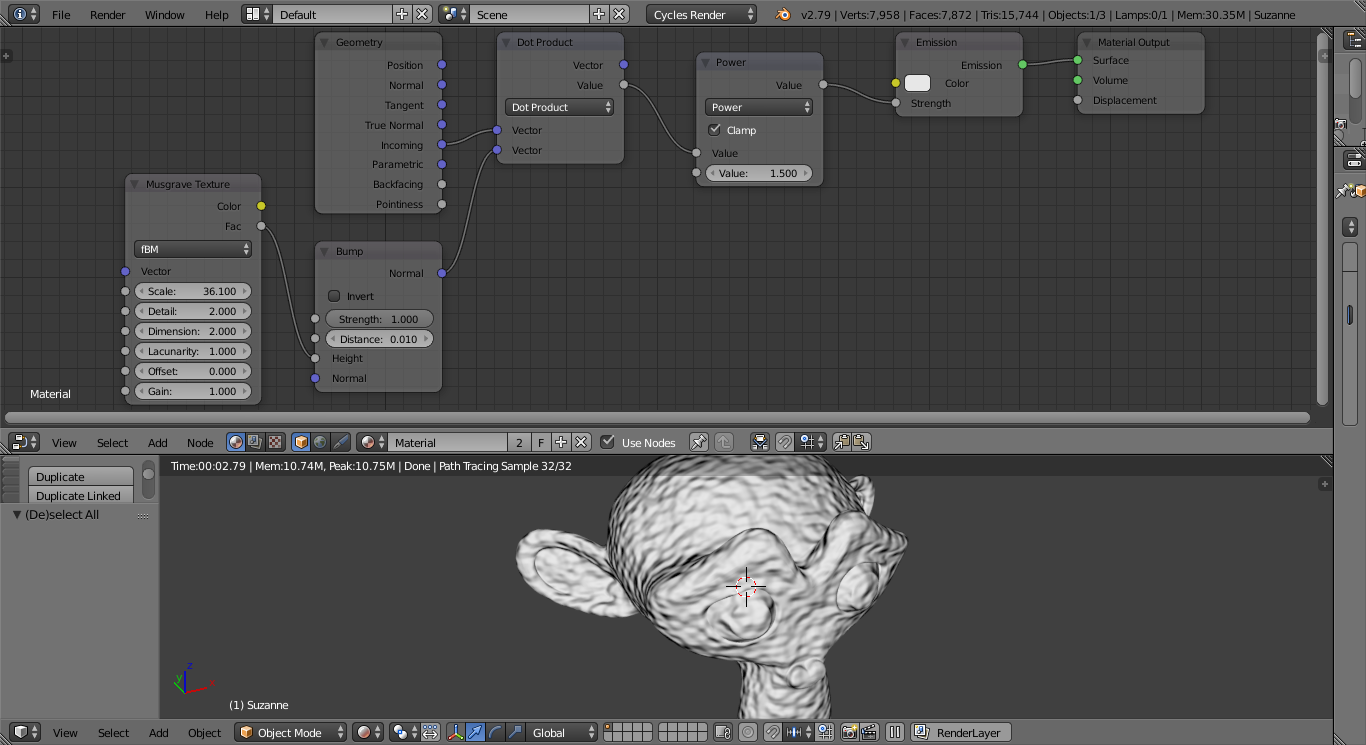Viewport: 1366px width, 745px height.
Task: Collapse the (De)select All panel
Action: click(17, 514)
